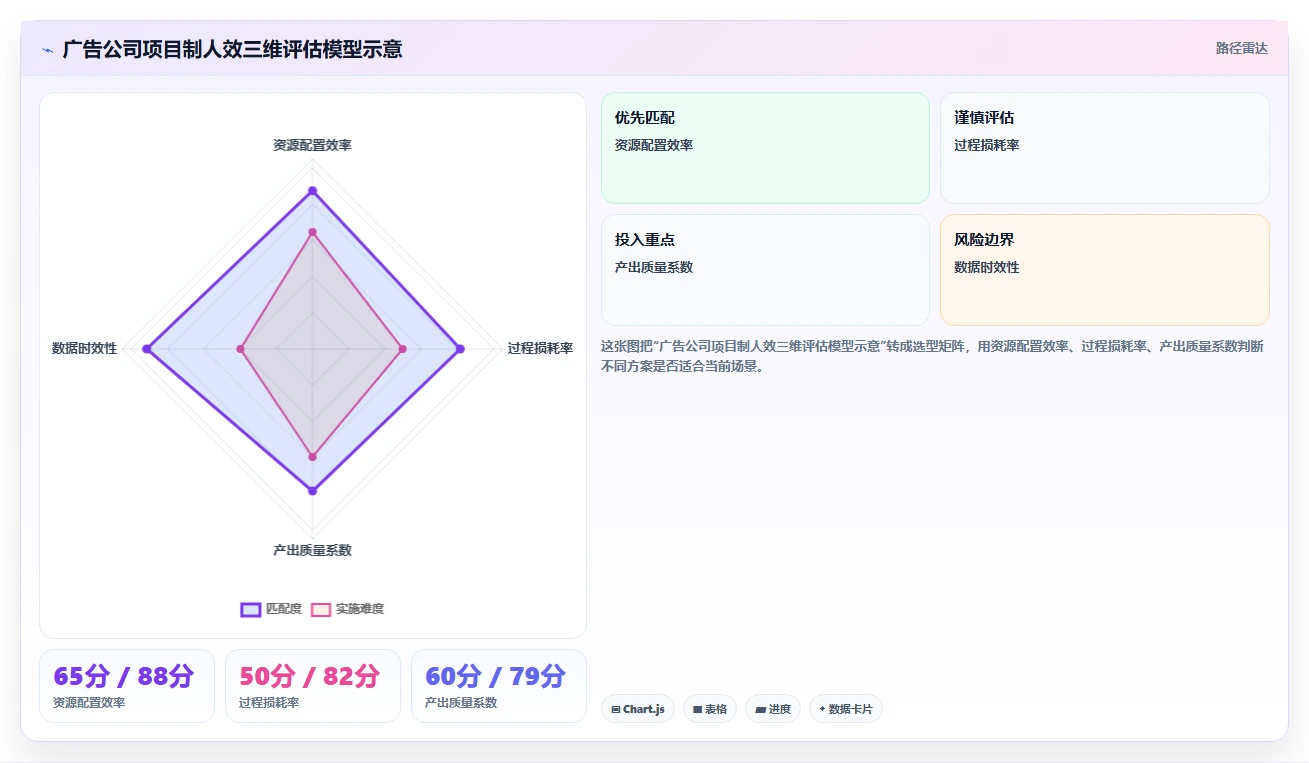1309x763 pixels.
Task: Click the purple 匹配度 point on 过程损耗率 axis
Action: 460,349
